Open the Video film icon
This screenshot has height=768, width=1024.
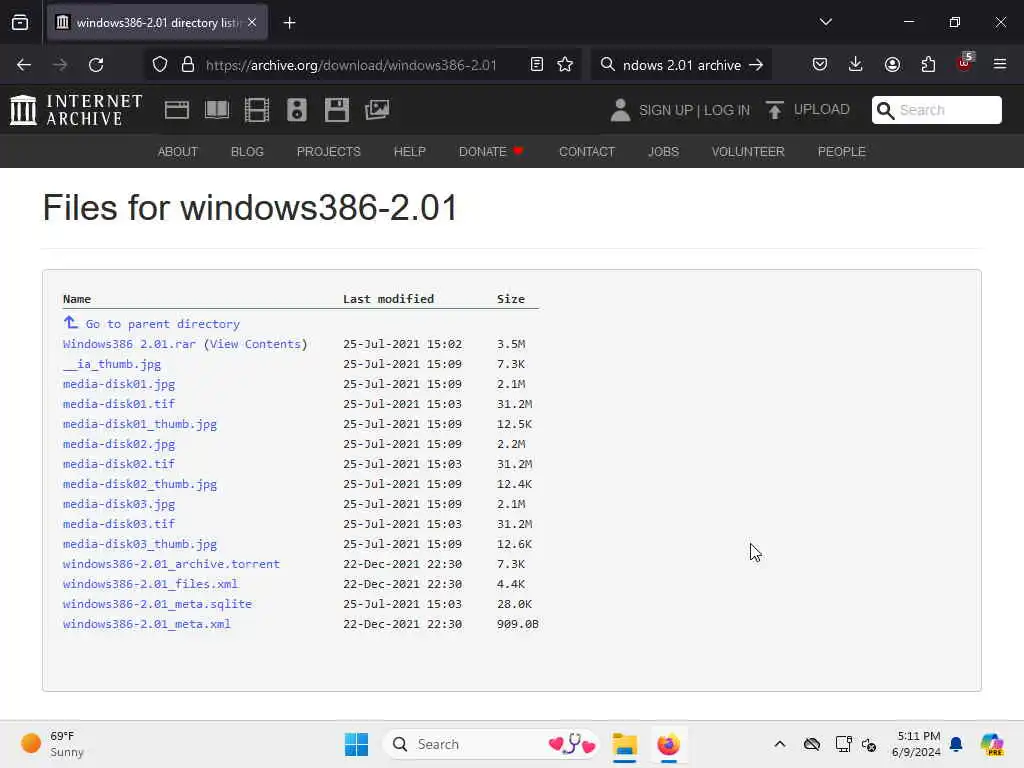pyautogui.click(x=257, y=110)
